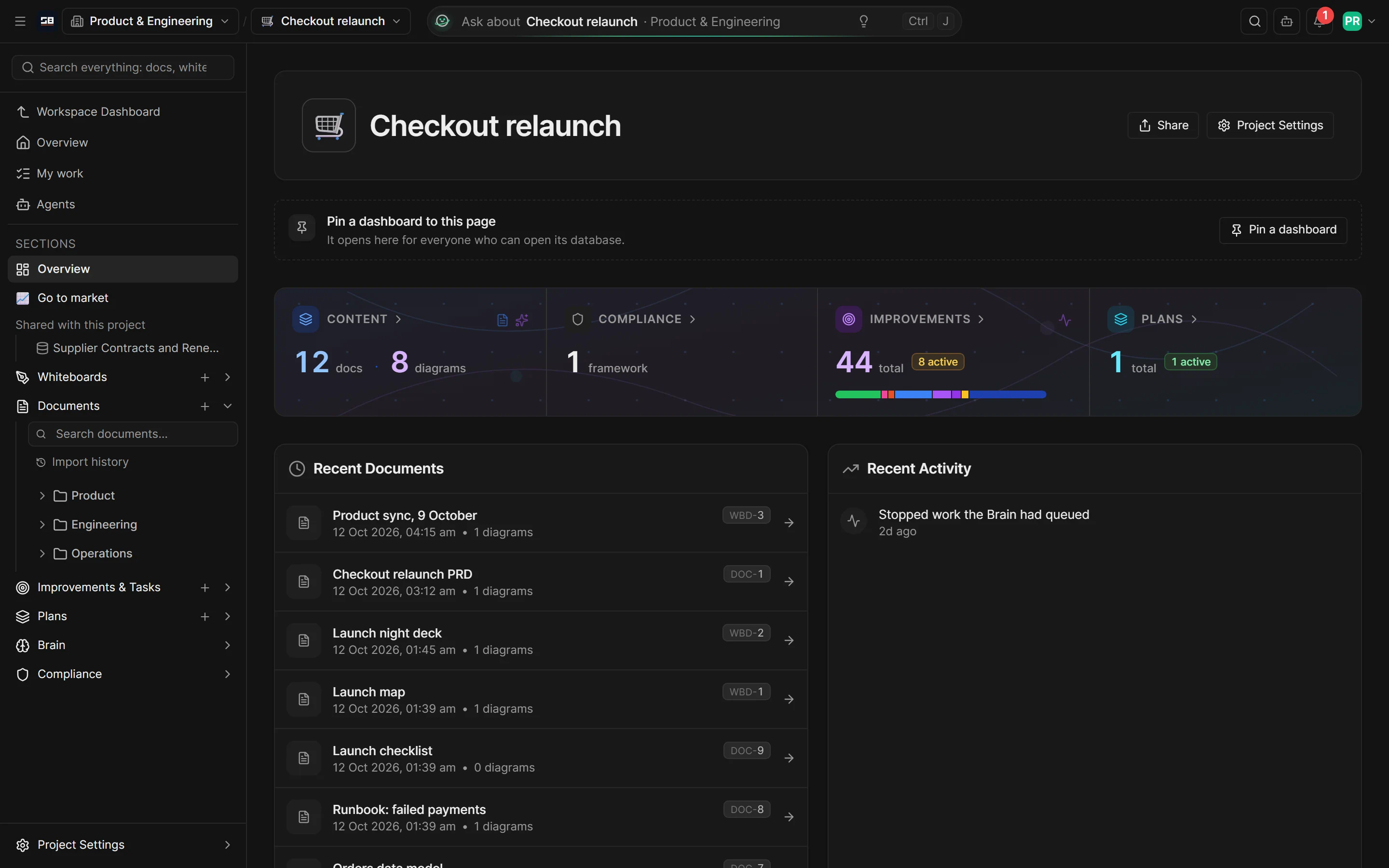
Task: Open Import history link
Action: pyautogui.click(x=90, y=462)
